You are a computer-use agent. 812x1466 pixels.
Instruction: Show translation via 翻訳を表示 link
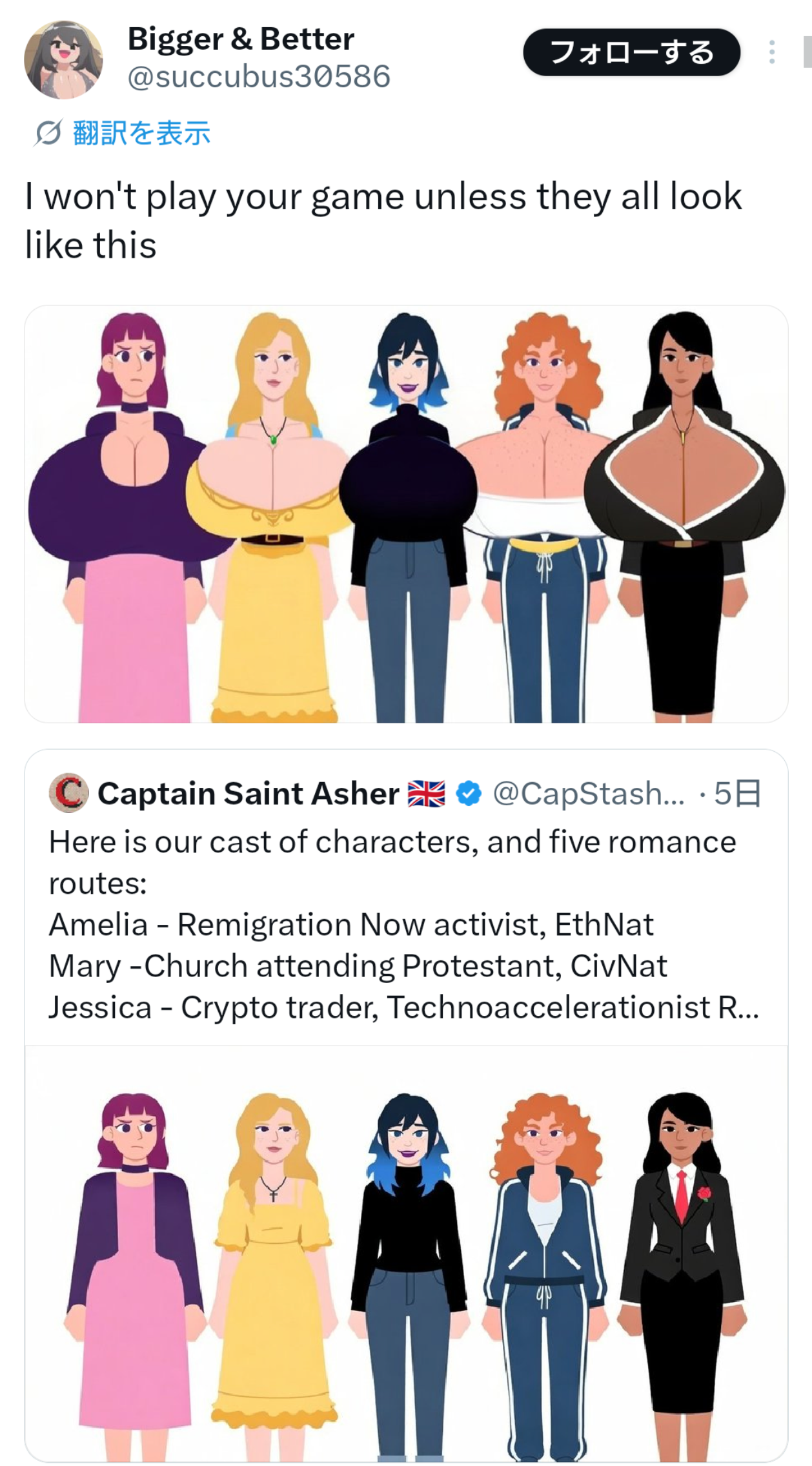tap(141, 133)
